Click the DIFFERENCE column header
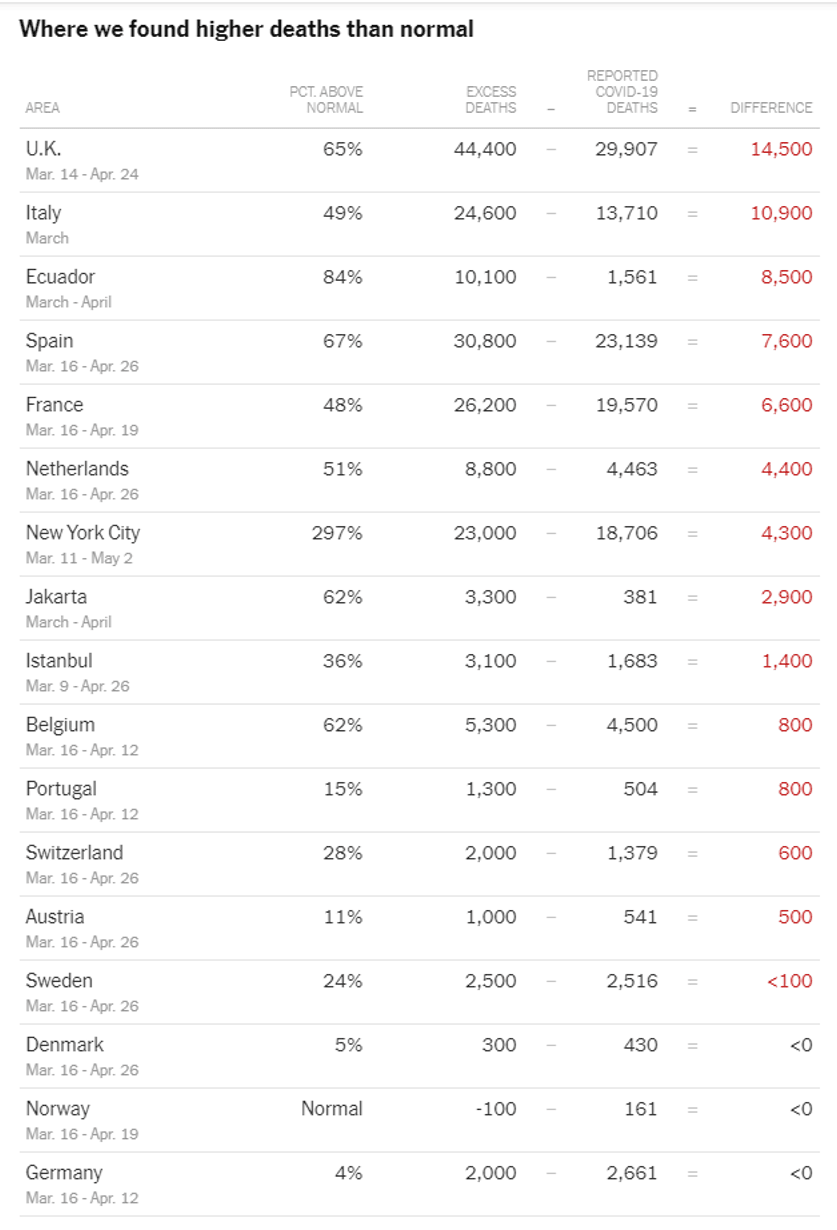The width and height of the screenshot is (837, 1230). 771,108
